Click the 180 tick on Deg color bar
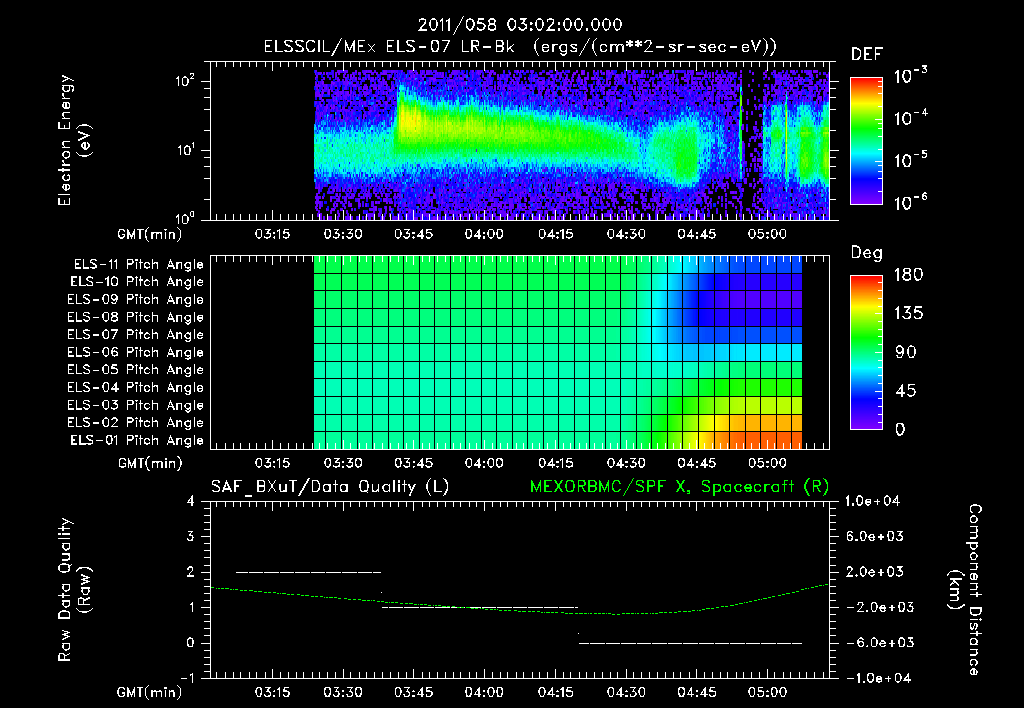 [x=908, y=275]
